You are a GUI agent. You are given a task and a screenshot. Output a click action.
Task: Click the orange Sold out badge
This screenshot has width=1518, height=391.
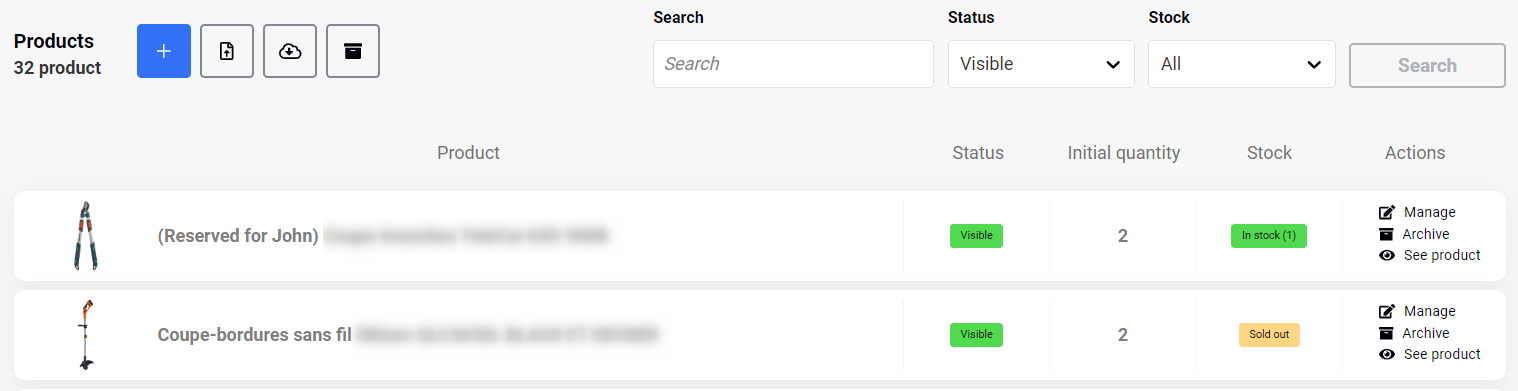click(x=1269, y=335)
